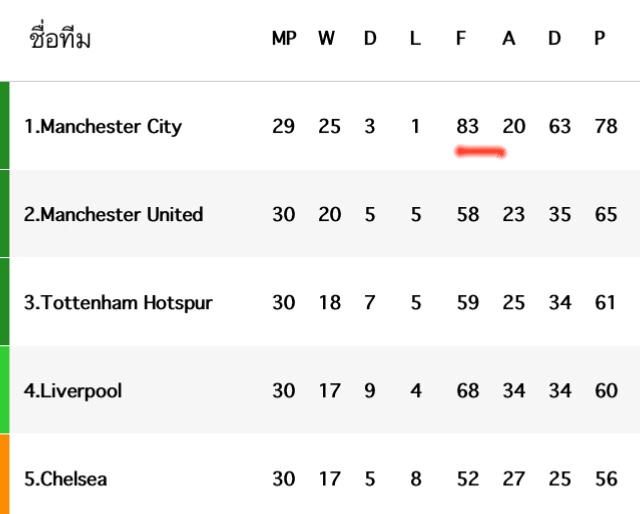Sort by the L column header
The width and height of the screenshot is (640, 514).
415,39
